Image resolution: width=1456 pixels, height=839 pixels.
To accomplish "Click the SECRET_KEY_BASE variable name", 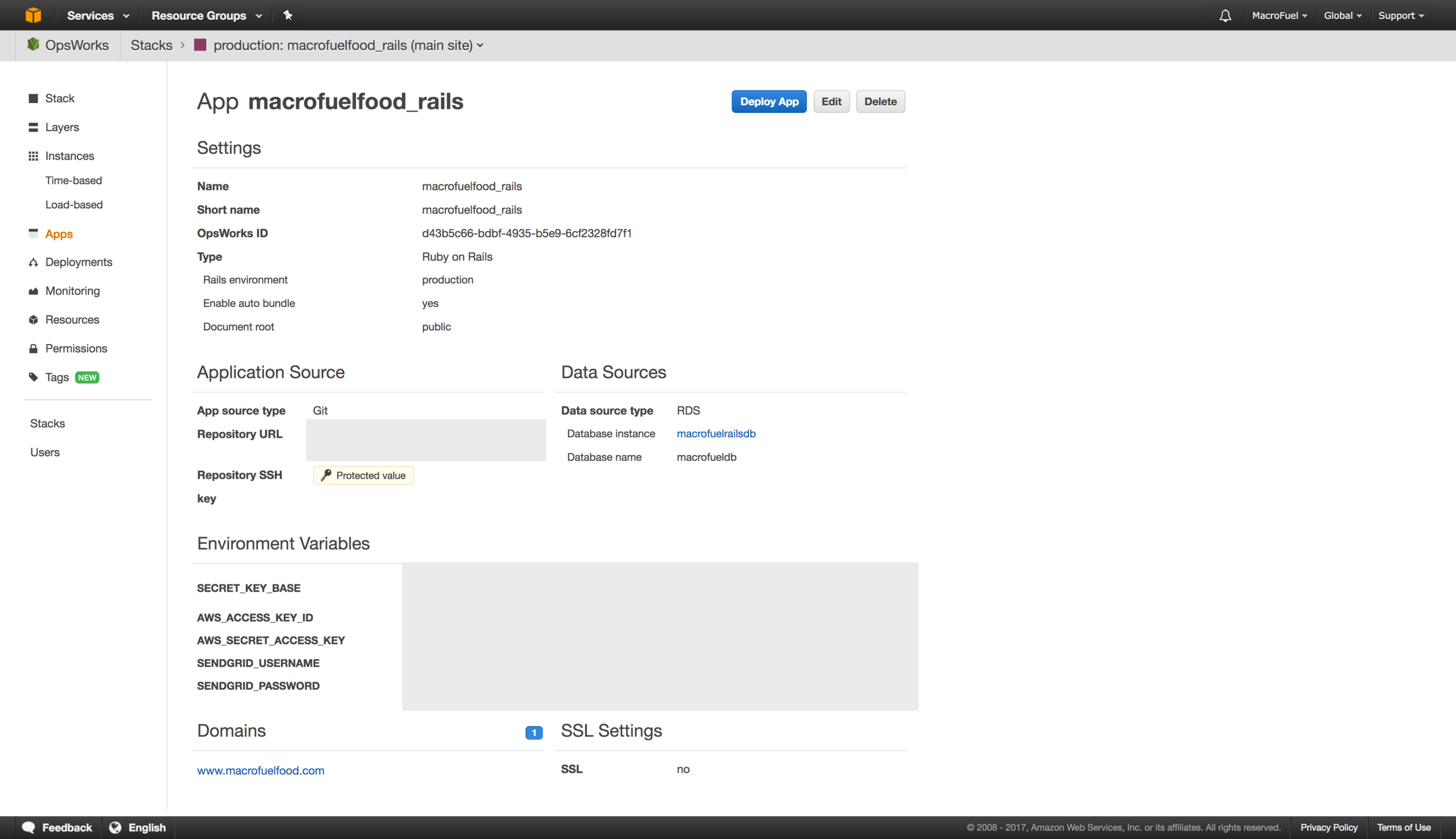I will click(x=249, y=588).
